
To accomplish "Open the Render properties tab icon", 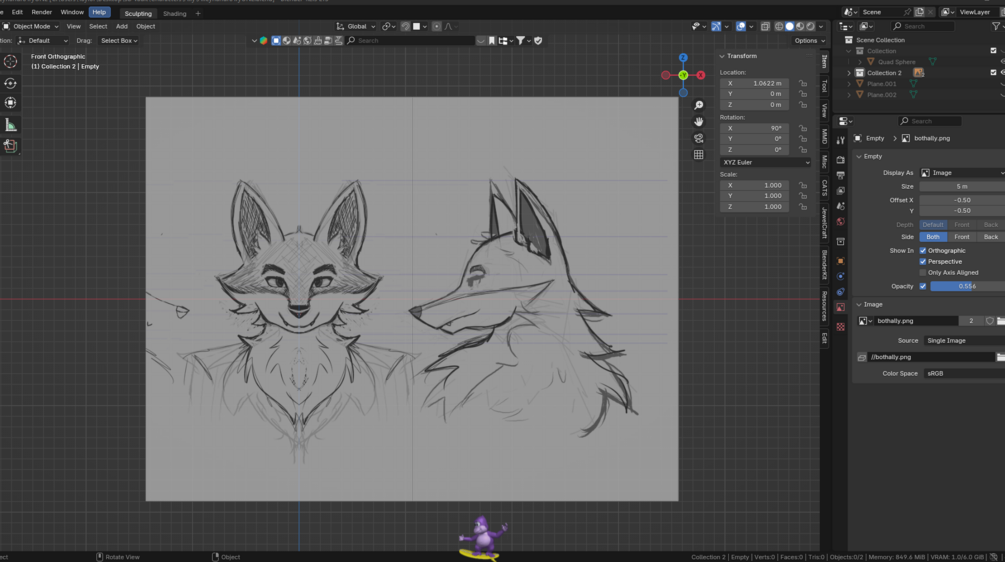I will click(840, 160).
